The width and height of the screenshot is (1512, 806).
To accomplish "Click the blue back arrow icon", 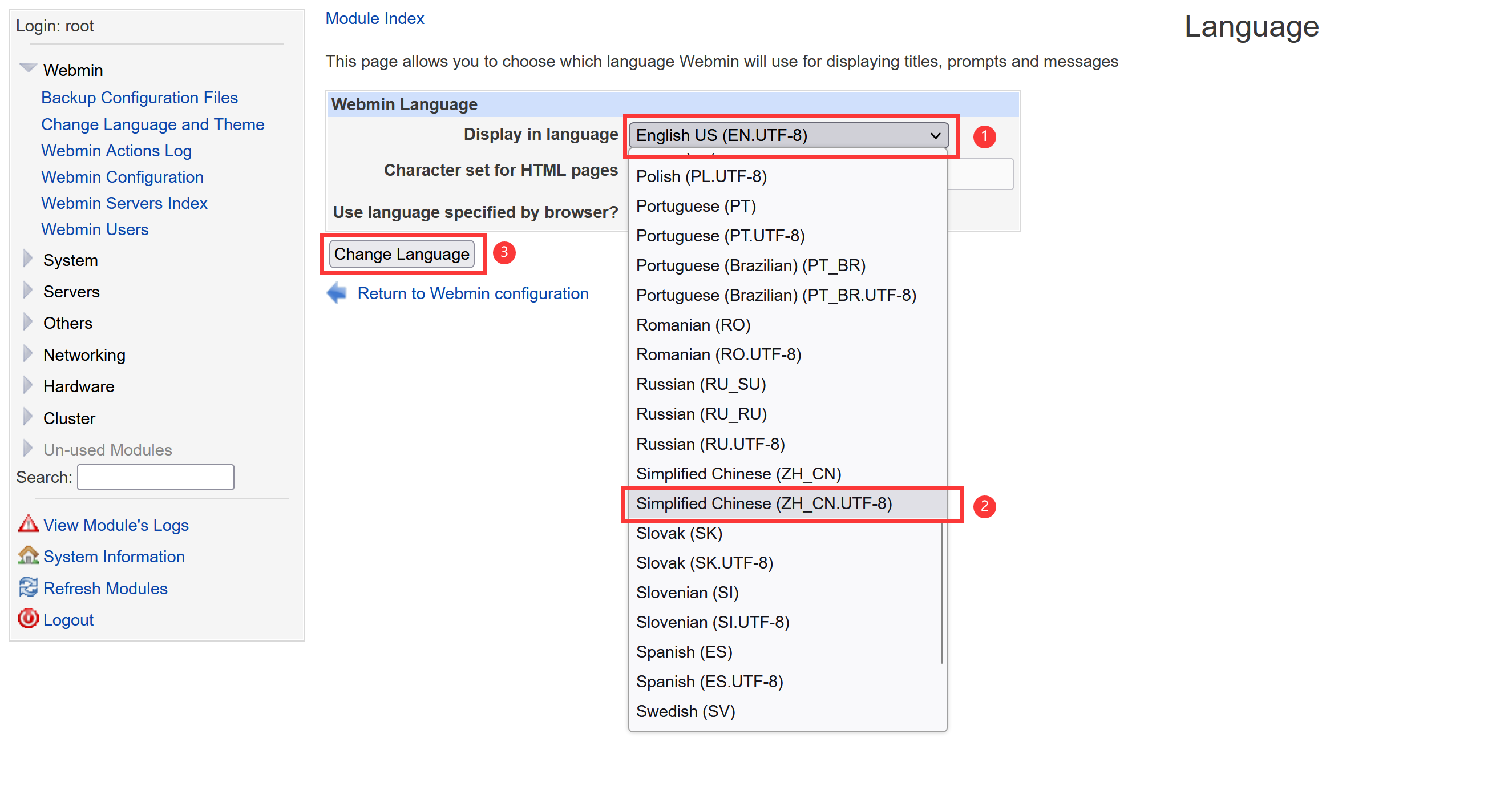I will 337,293.
